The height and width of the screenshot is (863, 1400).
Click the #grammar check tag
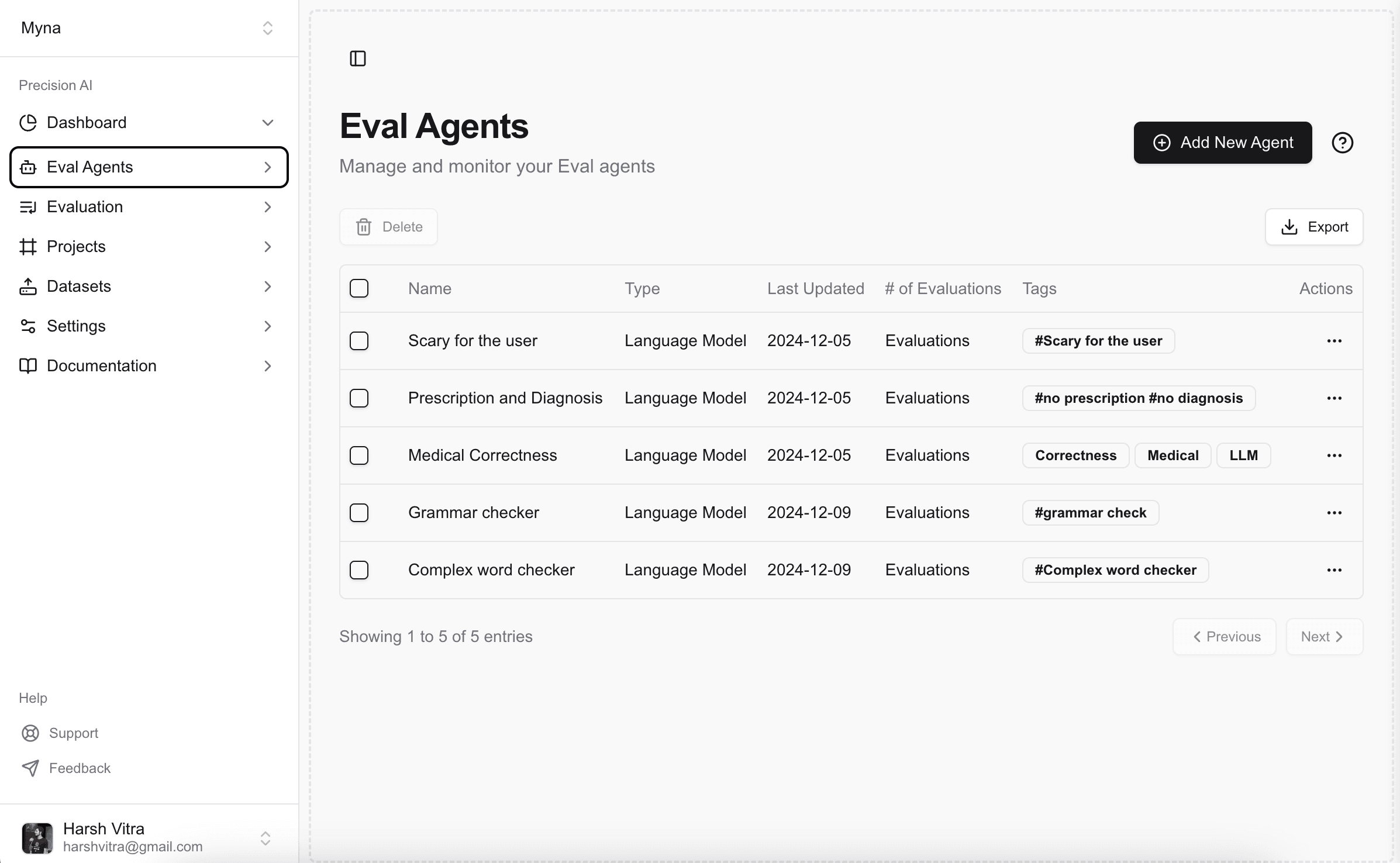coord(1090,513)
